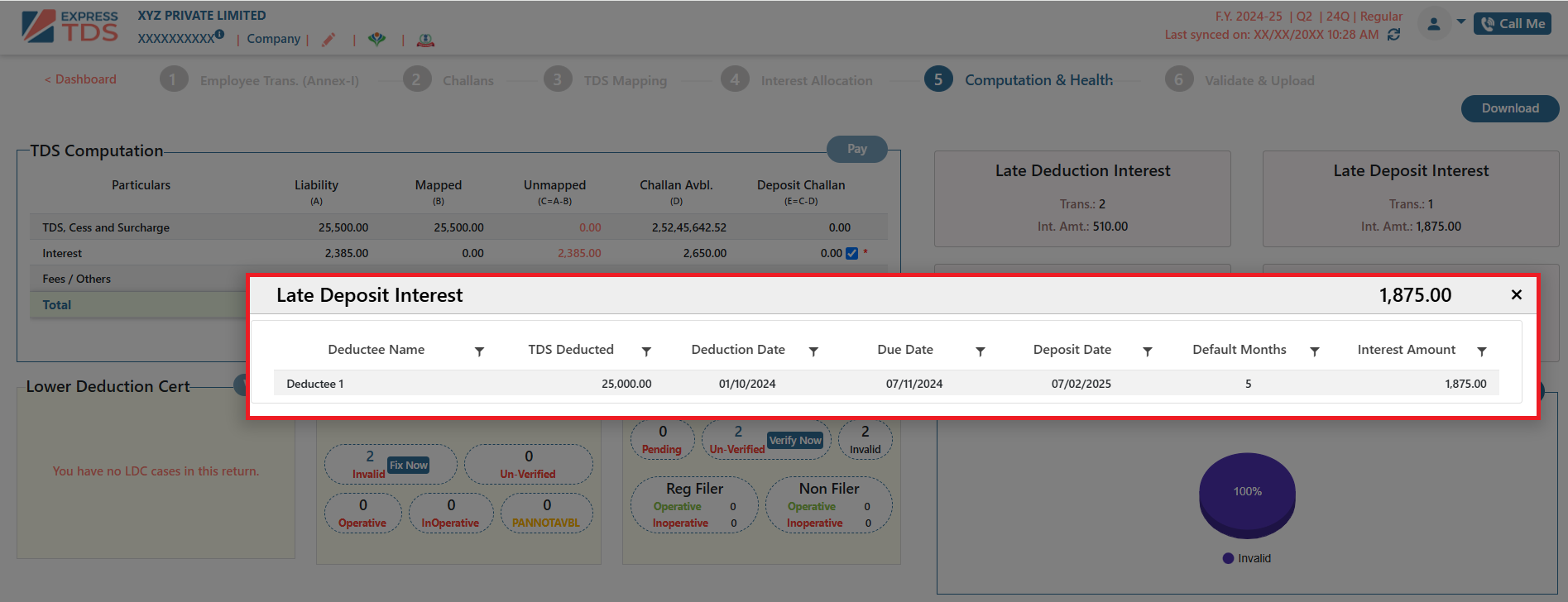Filter the Default Months column
This screenshot has height=602, width=1568.
point(1314,351)
